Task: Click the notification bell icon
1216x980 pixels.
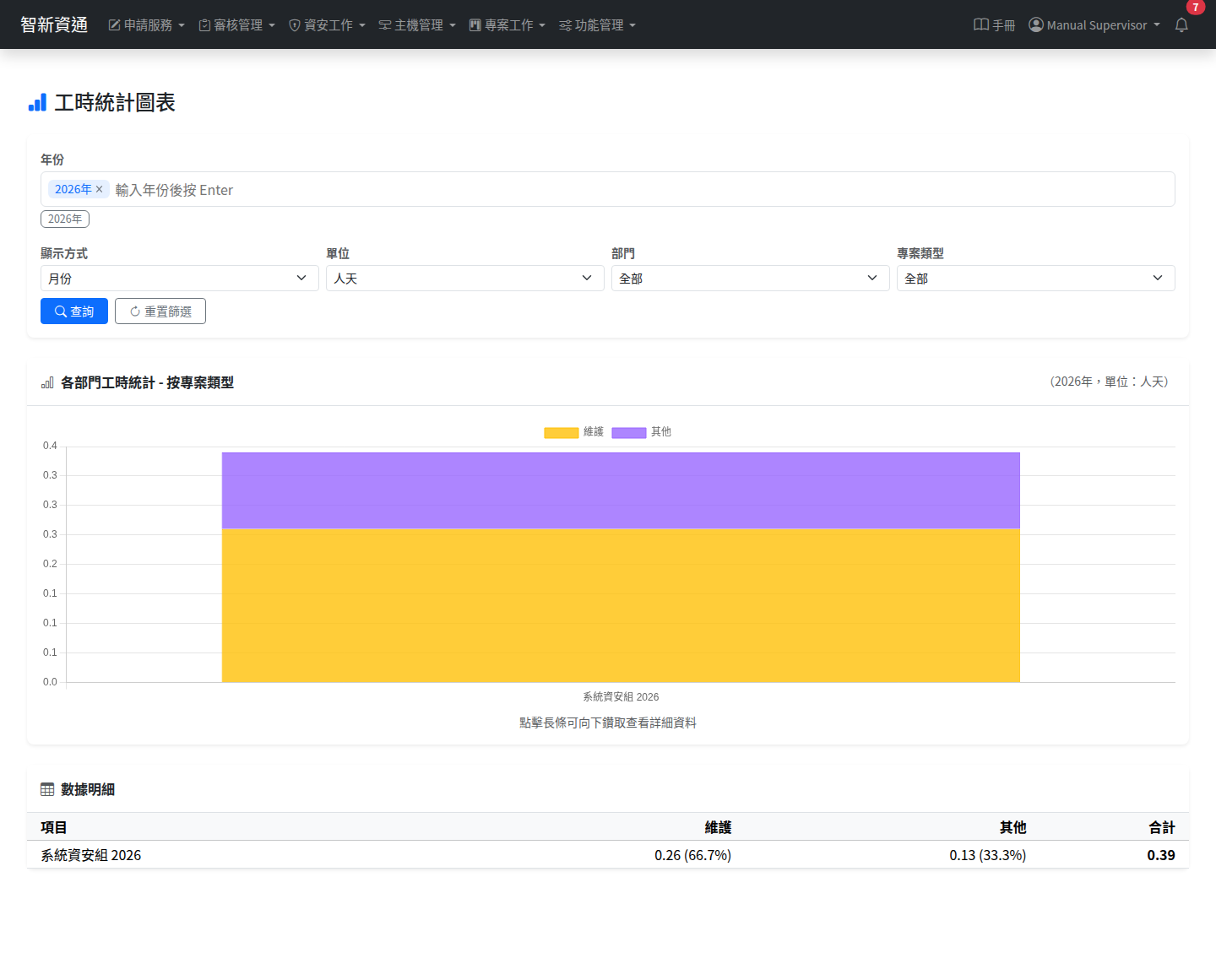Action: pos(1181,25)
